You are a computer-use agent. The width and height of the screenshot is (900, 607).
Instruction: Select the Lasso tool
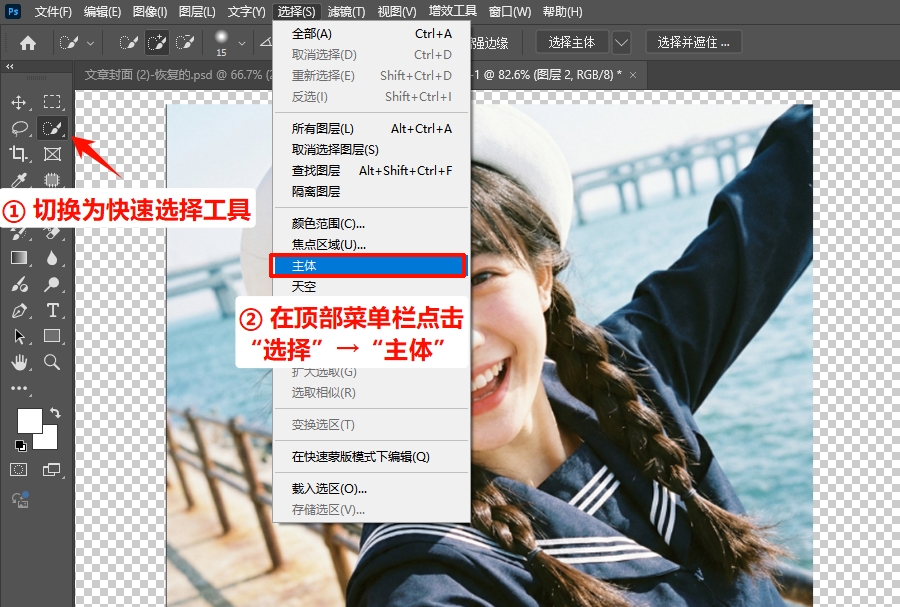(20, 128)
